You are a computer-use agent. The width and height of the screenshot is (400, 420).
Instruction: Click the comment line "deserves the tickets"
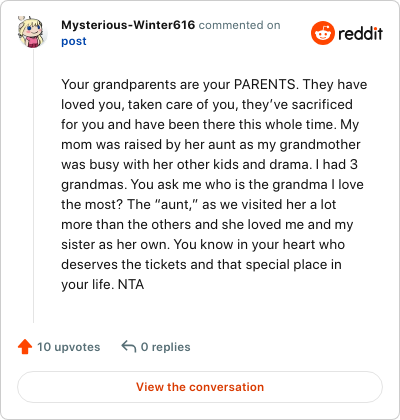[201, 265]
